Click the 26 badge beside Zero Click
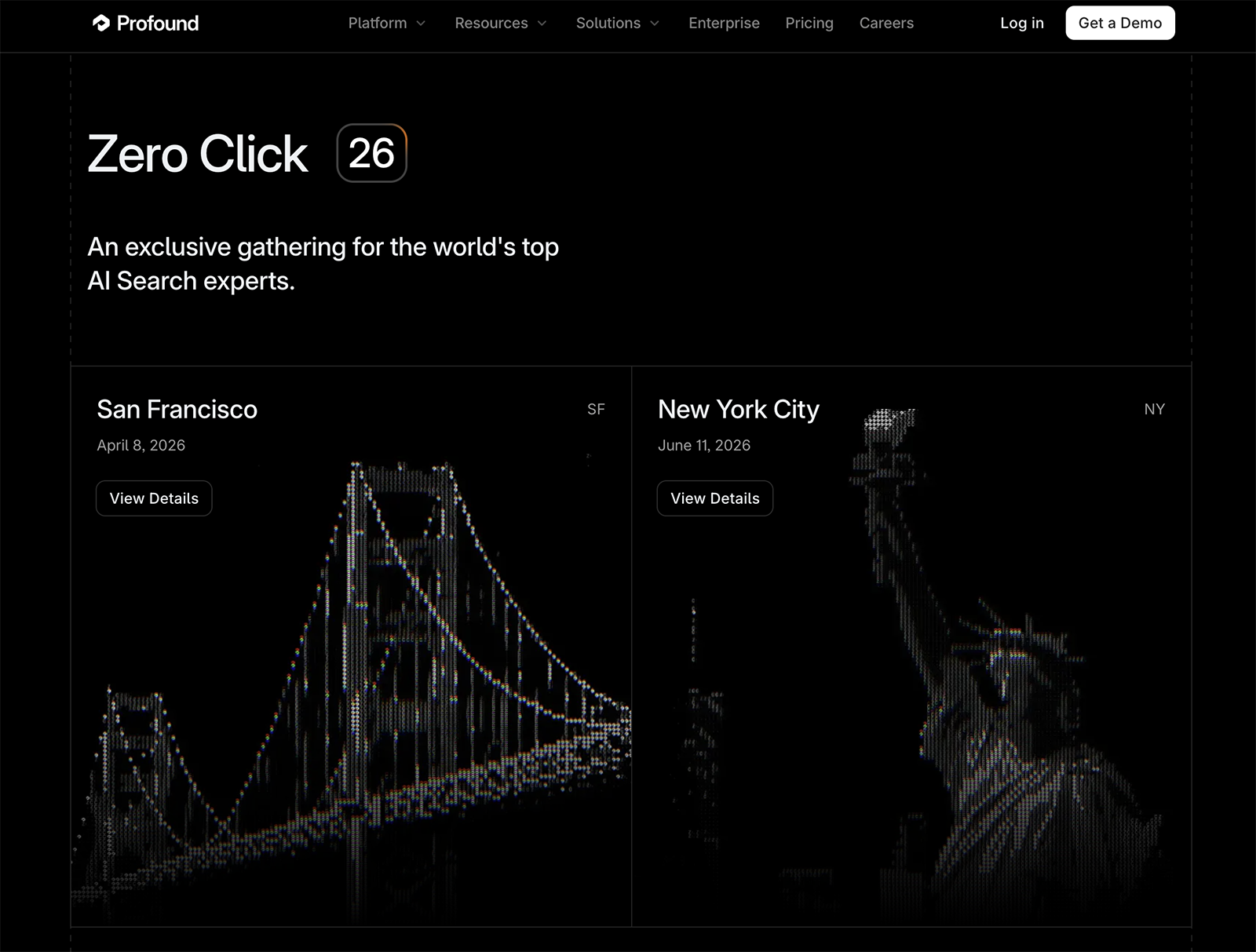Viewport: 1256px width, 952px height. click(x=372, y=153)
